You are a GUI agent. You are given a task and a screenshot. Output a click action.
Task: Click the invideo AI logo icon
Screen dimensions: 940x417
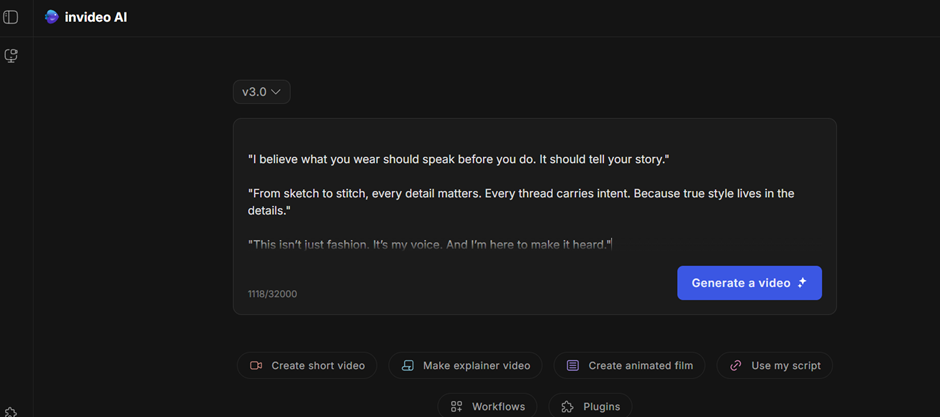coord(52,17)
